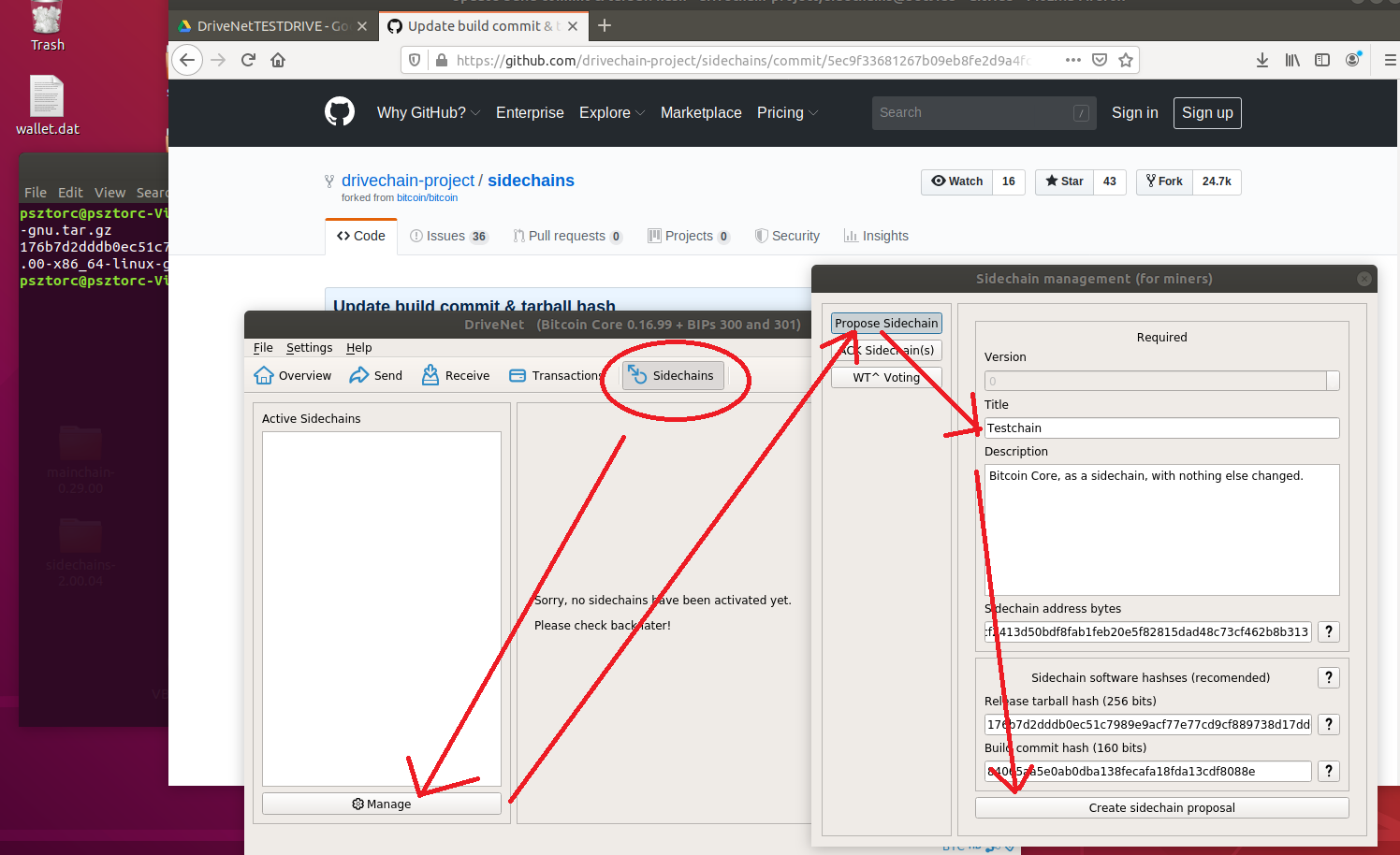The image size is (1400, 855).
Task: Open wallet.dat file on desktop
Action: (47, 105)
